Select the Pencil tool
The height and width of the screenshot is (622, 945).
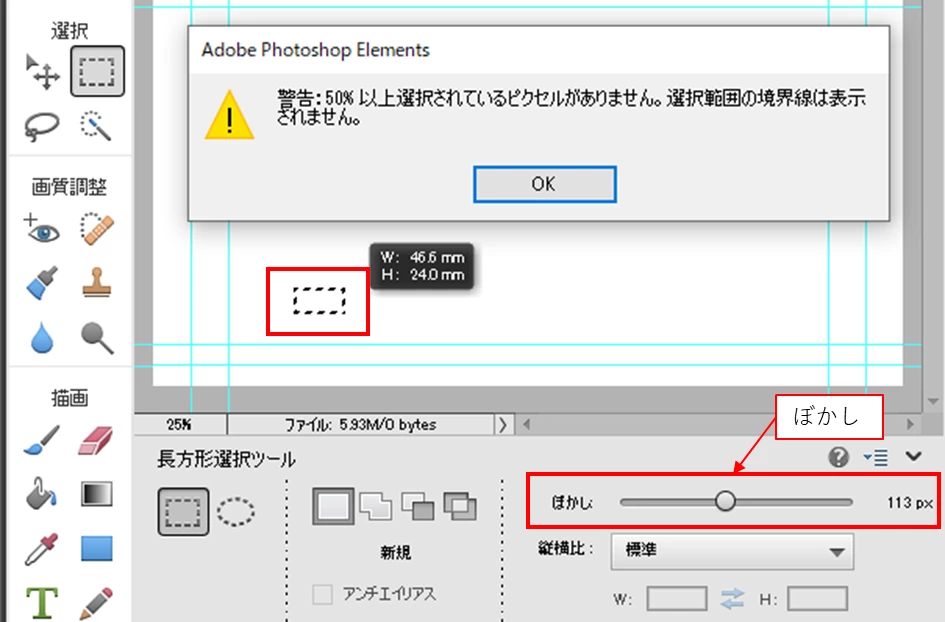96,603
